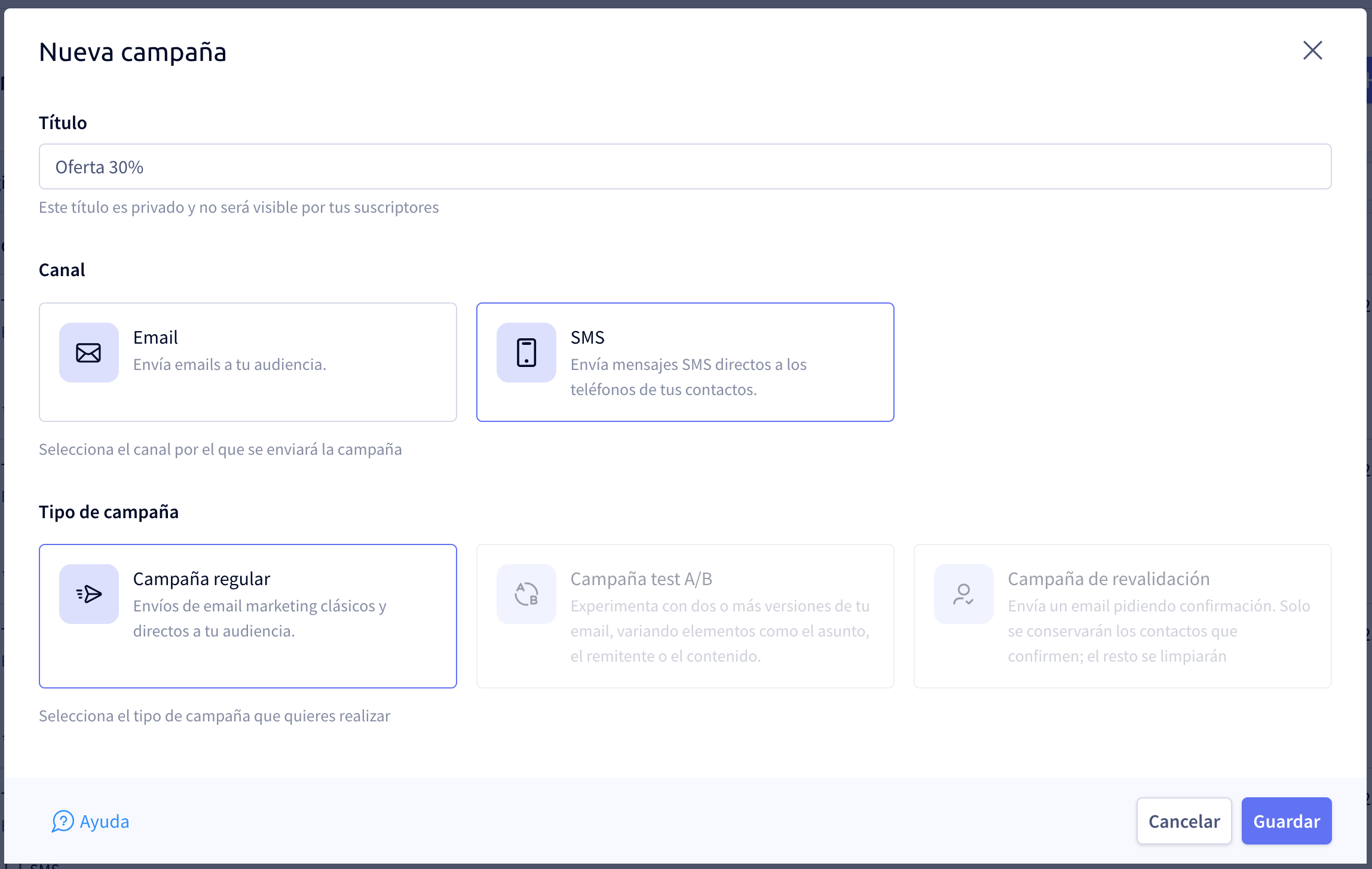The width and height of the screenshot is (1372, 869).
Task: Click the 'Nueva campaña' dialog heading
Action: 133,52
